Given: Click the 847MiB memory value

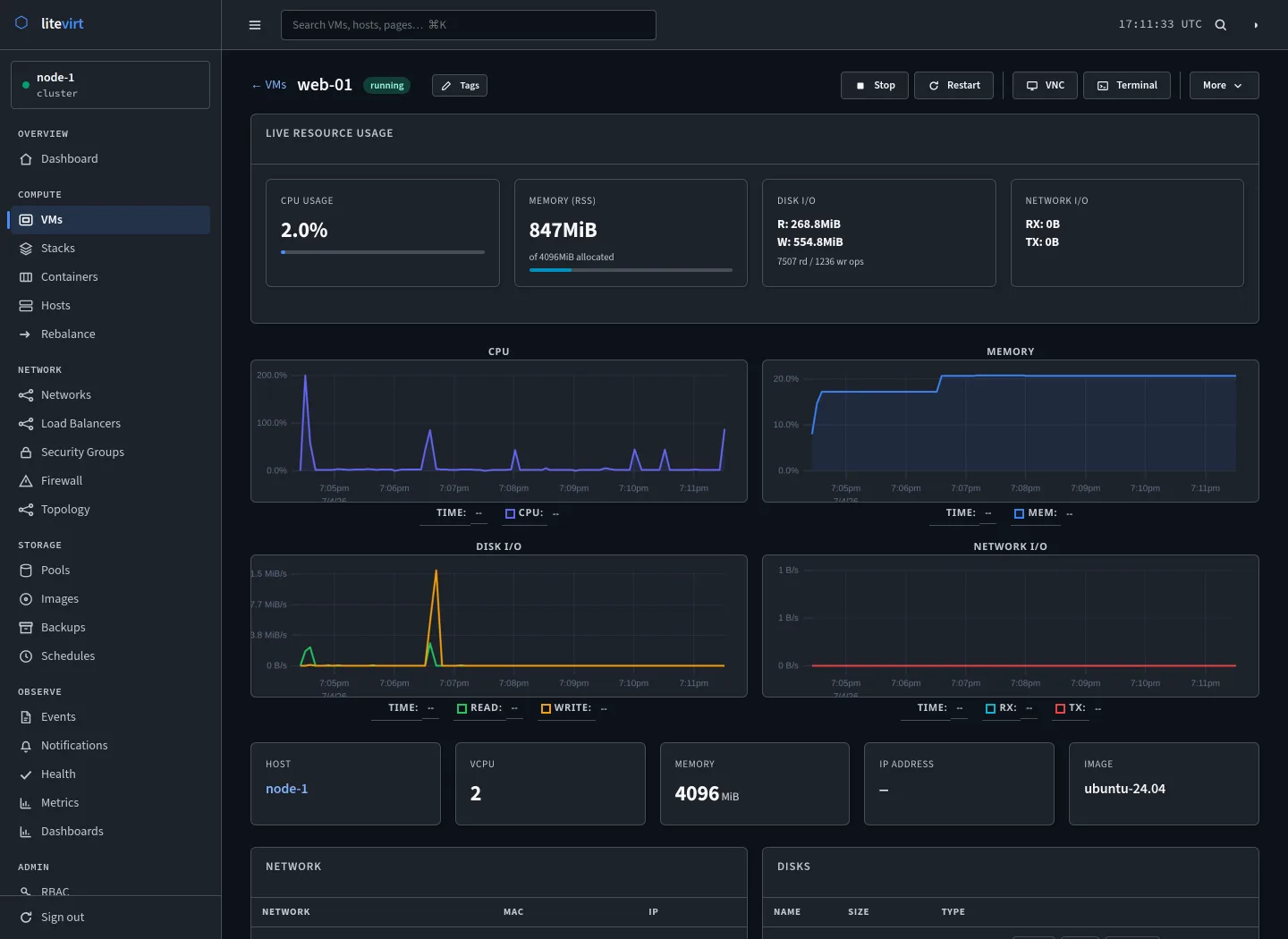Looking at the screenshot, I should (x=563, y=230).
